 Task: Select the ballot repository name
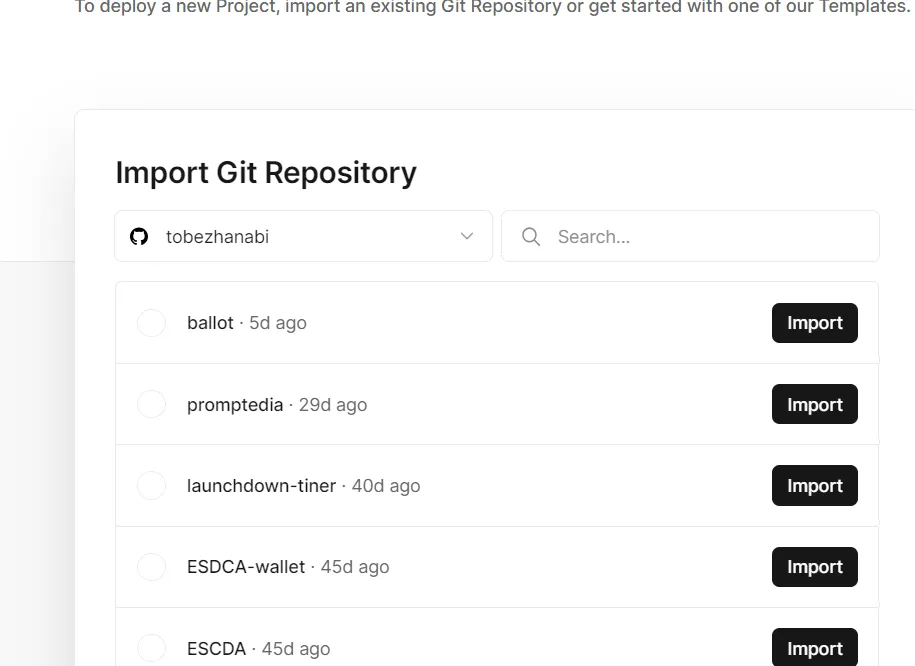click(210, 323)
